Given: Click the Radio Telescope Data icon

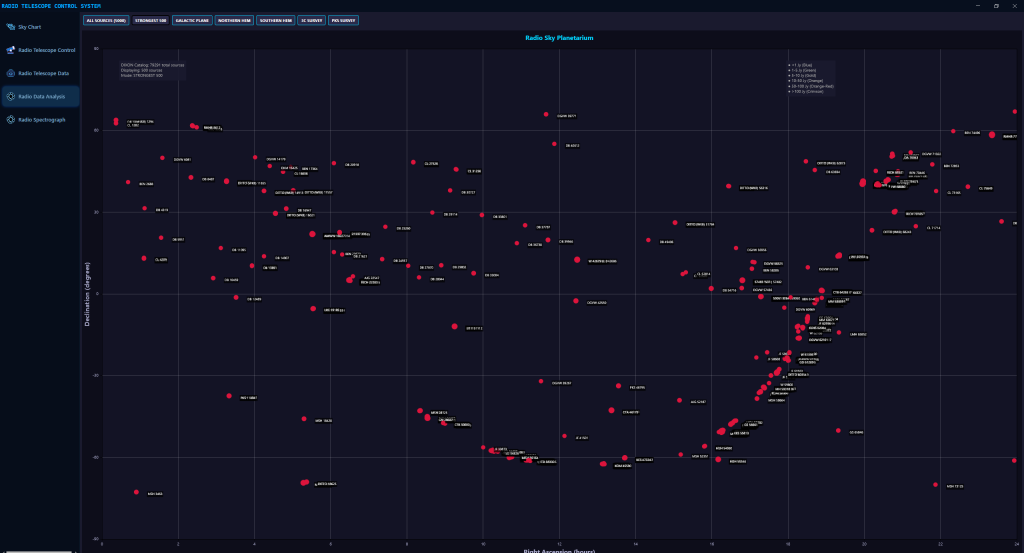Looking at the screenshot, I should [10, 73].
